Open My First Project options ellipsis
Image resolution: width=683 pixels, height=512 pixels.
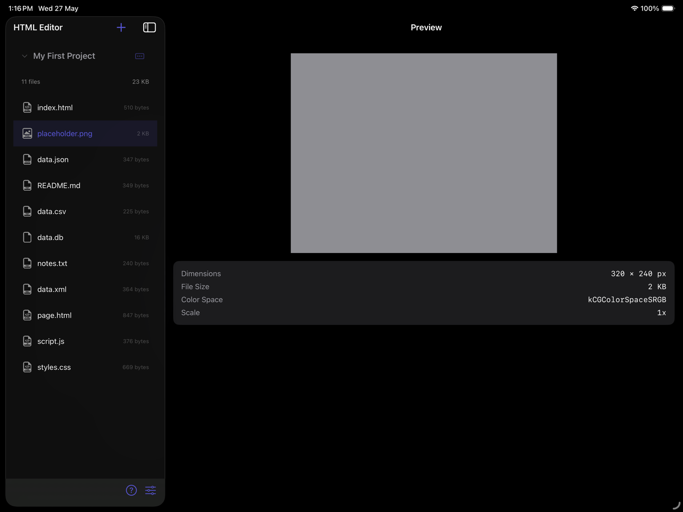coord(139,56)
